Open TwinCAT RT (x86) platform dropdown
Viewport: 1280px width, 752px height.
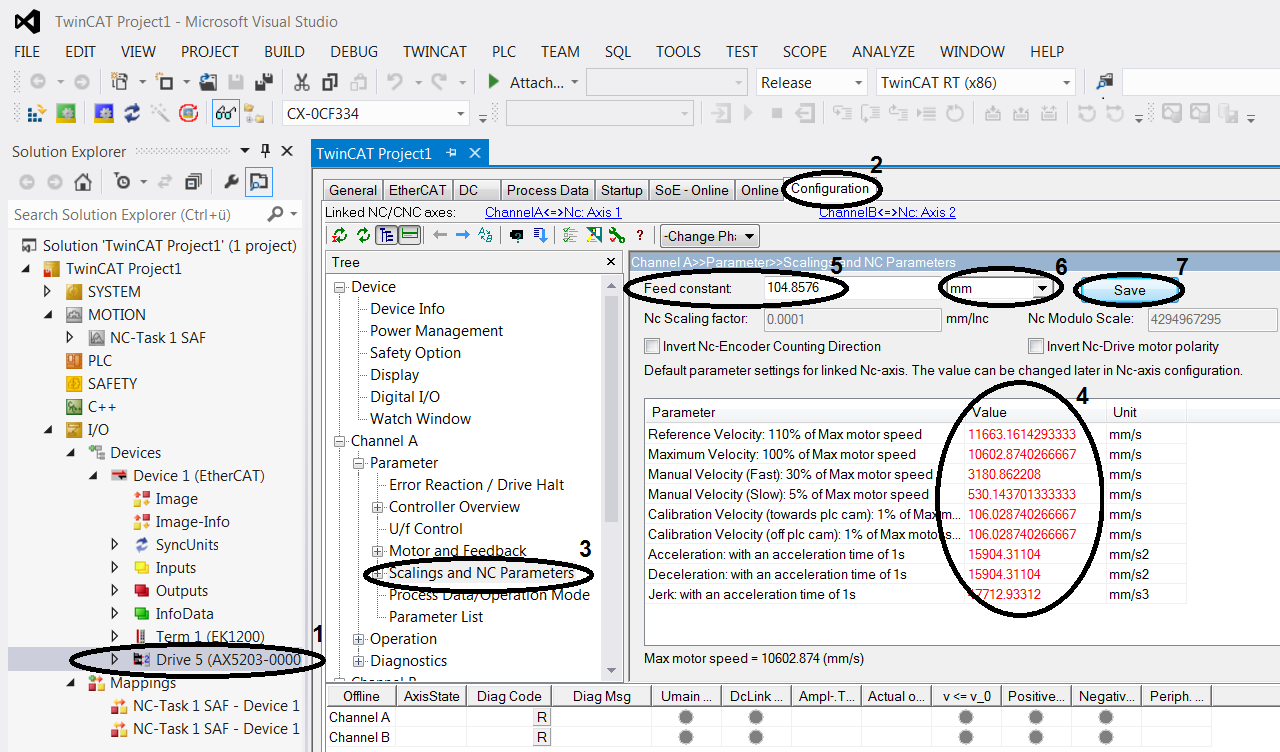(x=1066, y=83)
